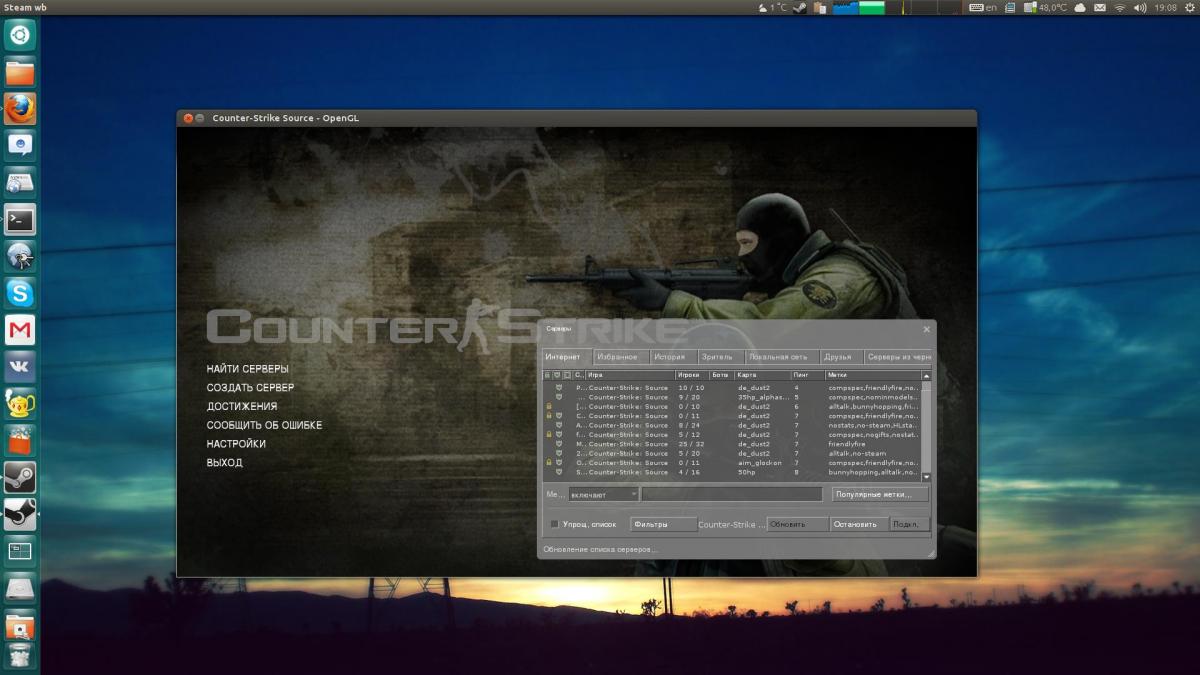Select 'НАСТРОЙКИ' in the main menu
The image size is (1200, 675).
[x=236, y=444]
